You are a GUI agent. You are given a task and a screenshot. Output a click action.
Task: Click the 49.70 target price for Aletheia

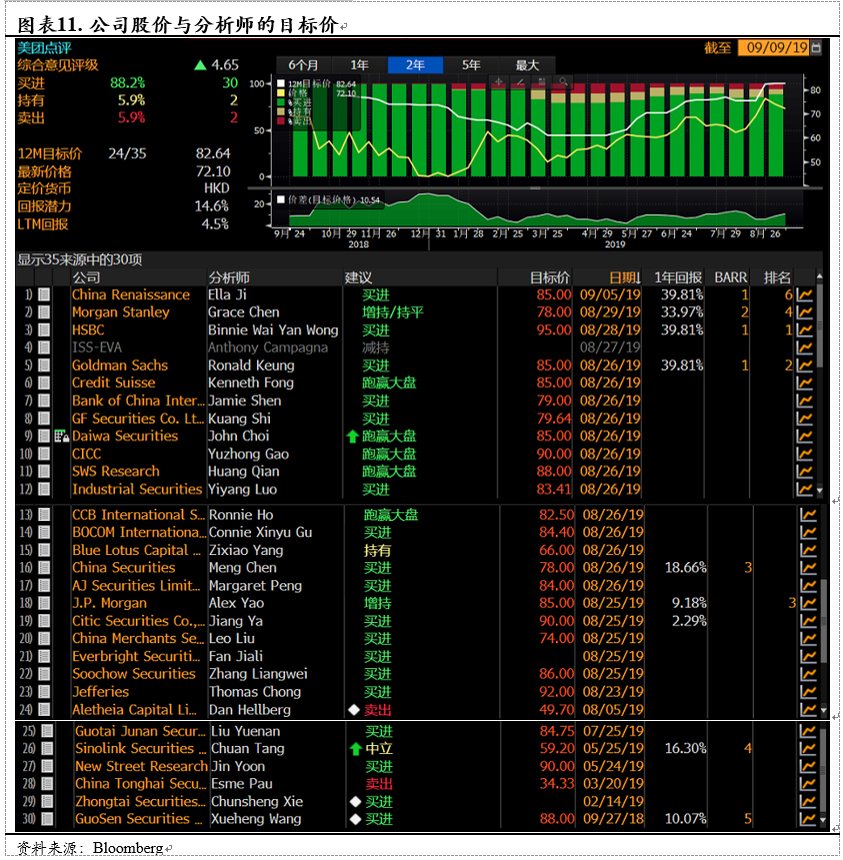pyautogui.click(x=557, y=710)
